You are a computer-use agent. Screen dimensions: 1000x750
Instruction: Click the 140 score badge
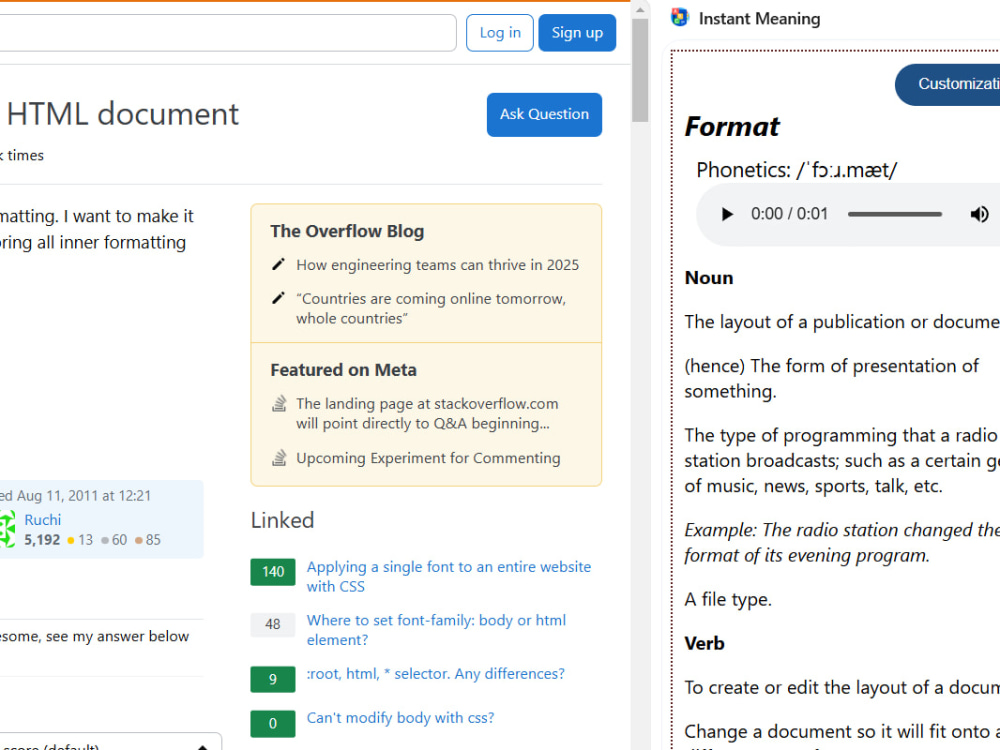[273, 571]
